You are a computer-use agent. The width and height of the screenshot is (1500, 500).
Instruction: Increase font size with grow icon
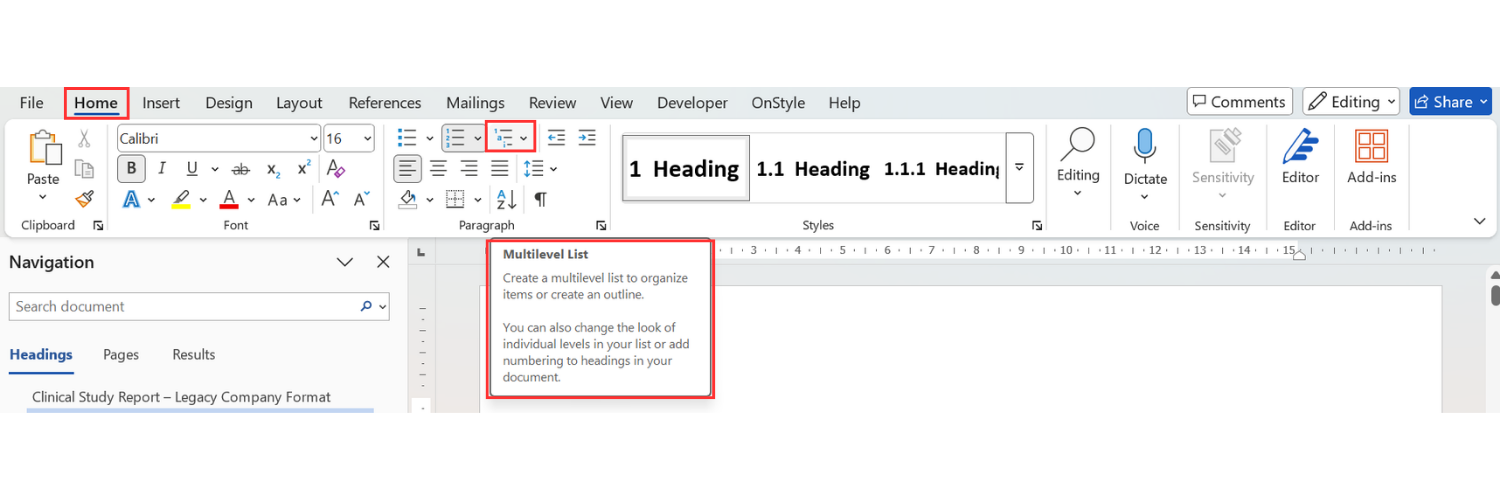(330, 199)
